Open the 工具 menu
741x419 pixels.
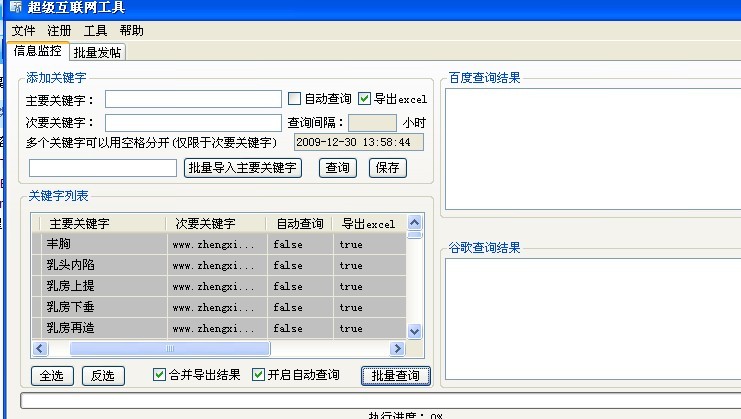(x=95, y=31)
